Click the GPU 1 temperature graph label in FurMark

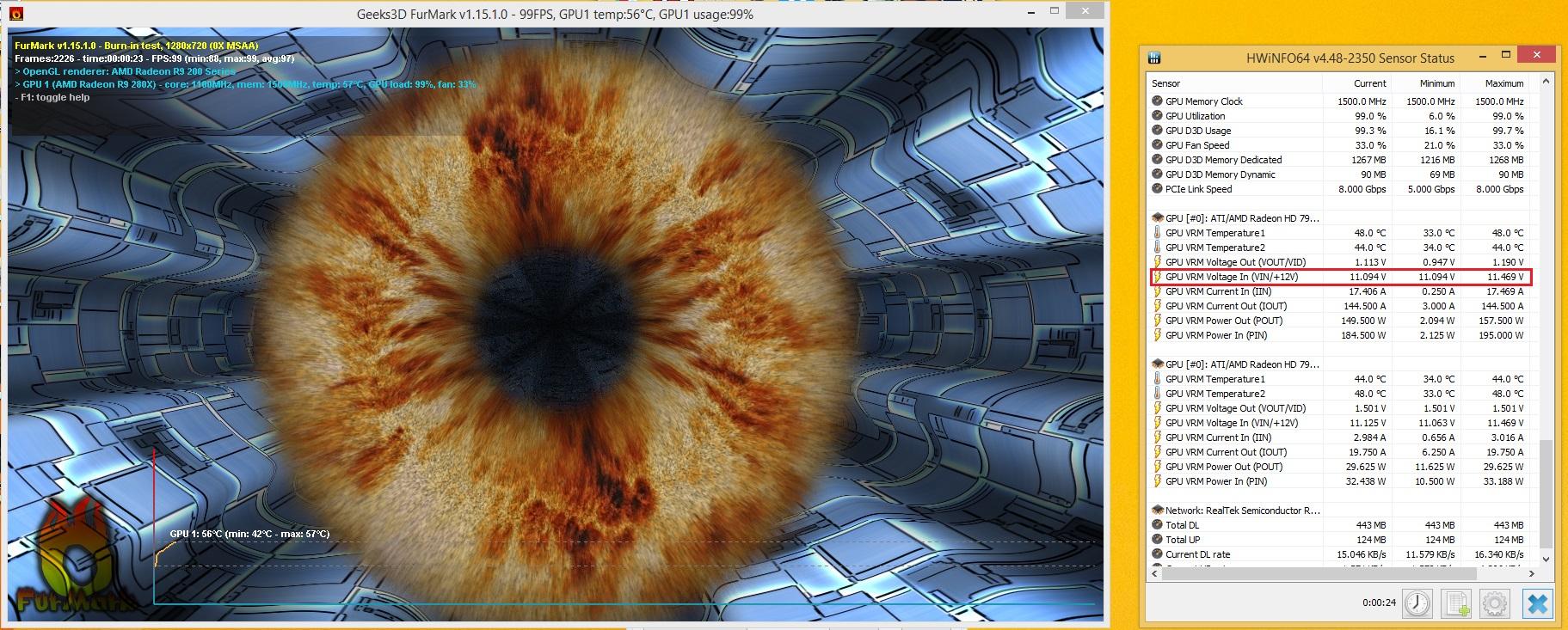point(249,534)
